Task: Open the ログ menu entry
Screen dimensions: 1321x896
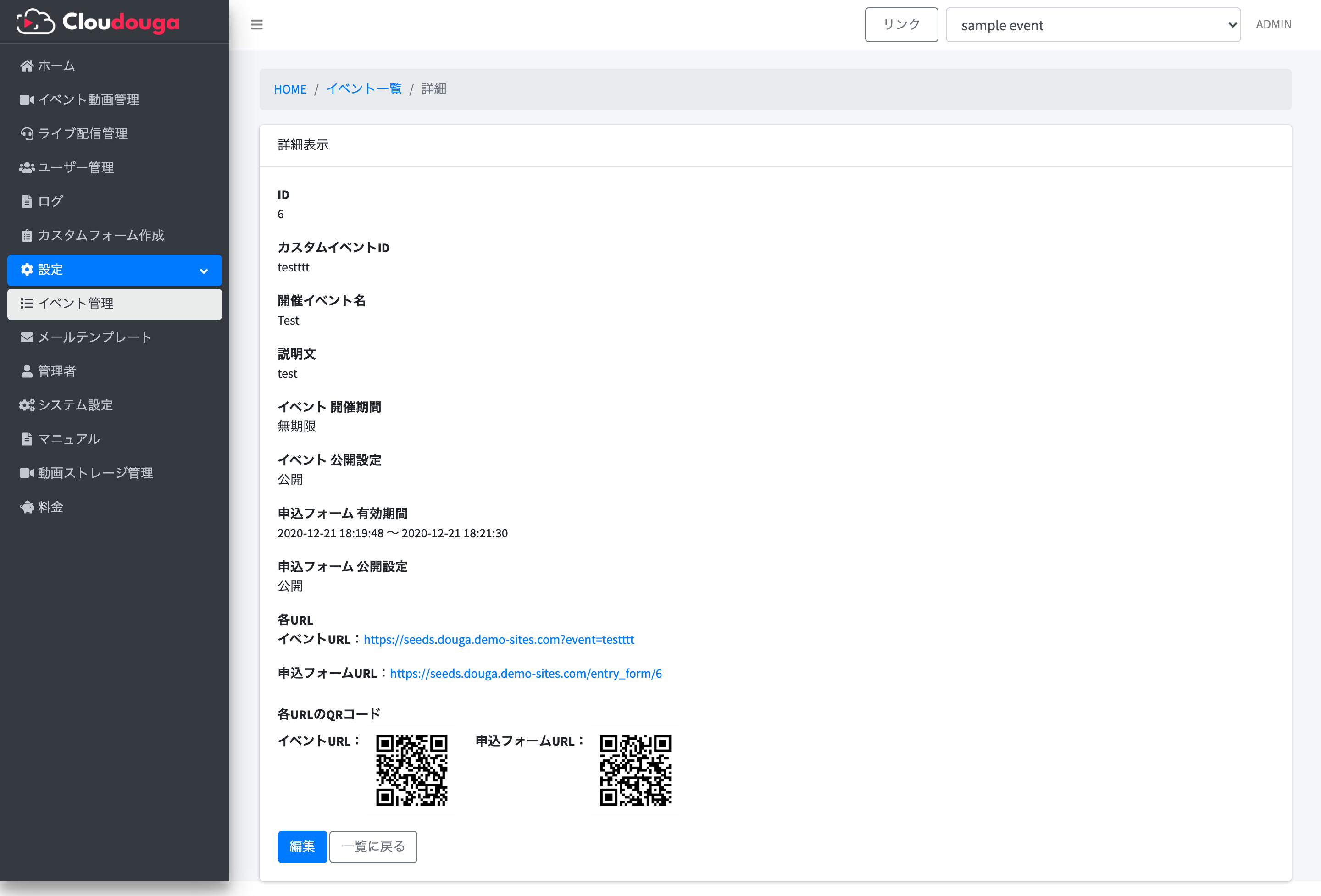Action: coord(114,202)
